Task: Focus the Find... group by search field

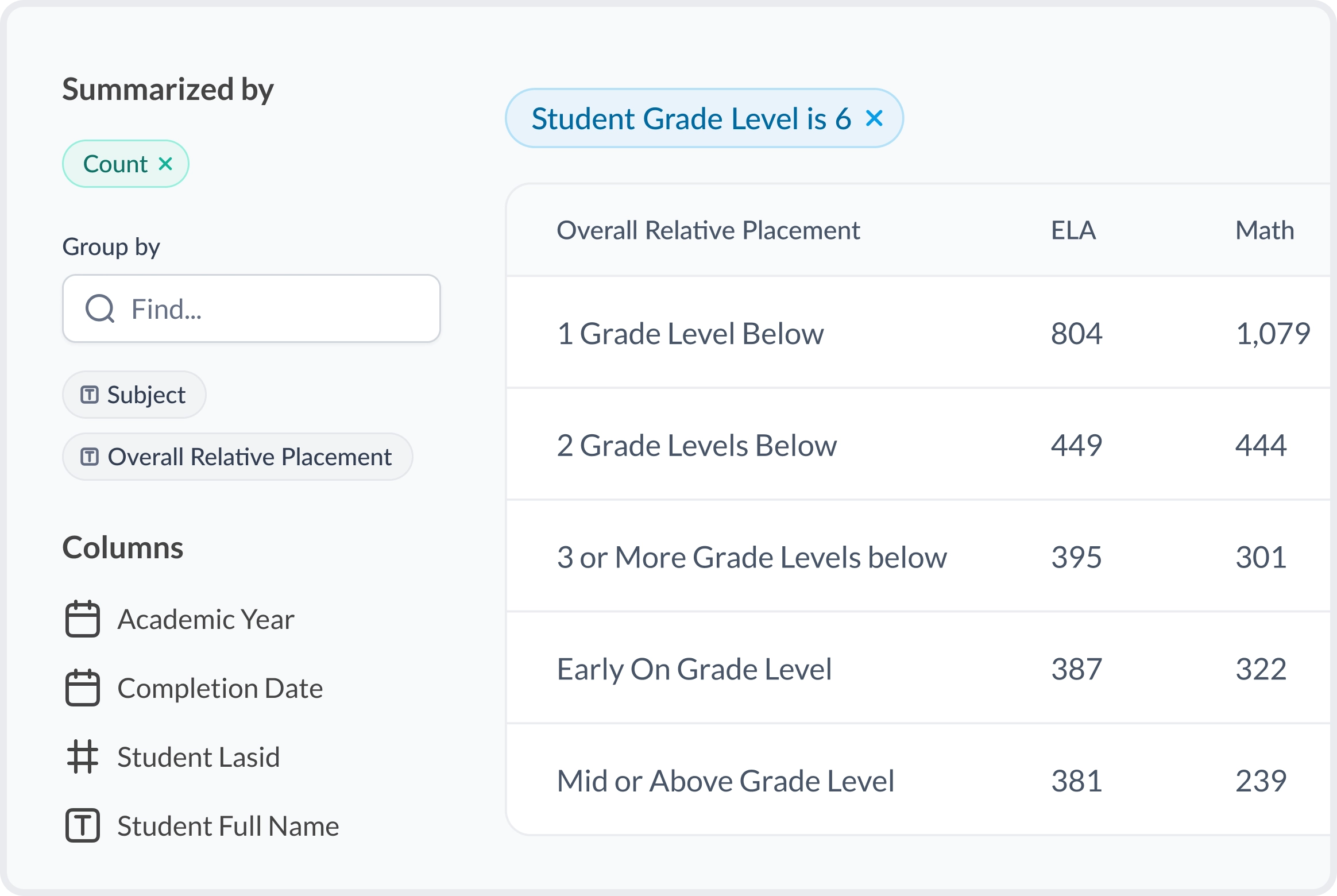Action: coord(252,309)
